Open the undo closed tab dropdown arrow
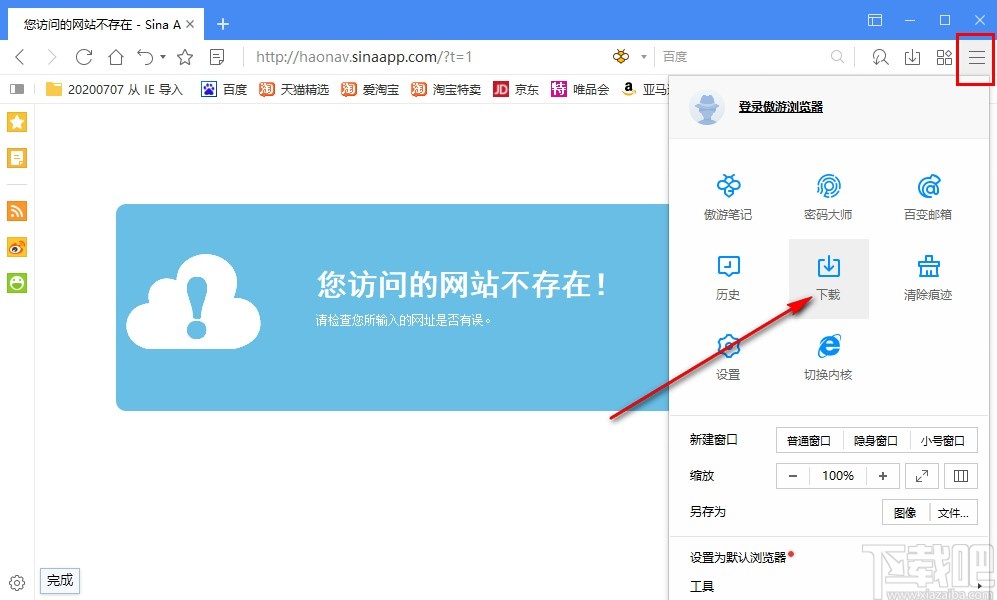997x600 pixels. tap(163, 57)
